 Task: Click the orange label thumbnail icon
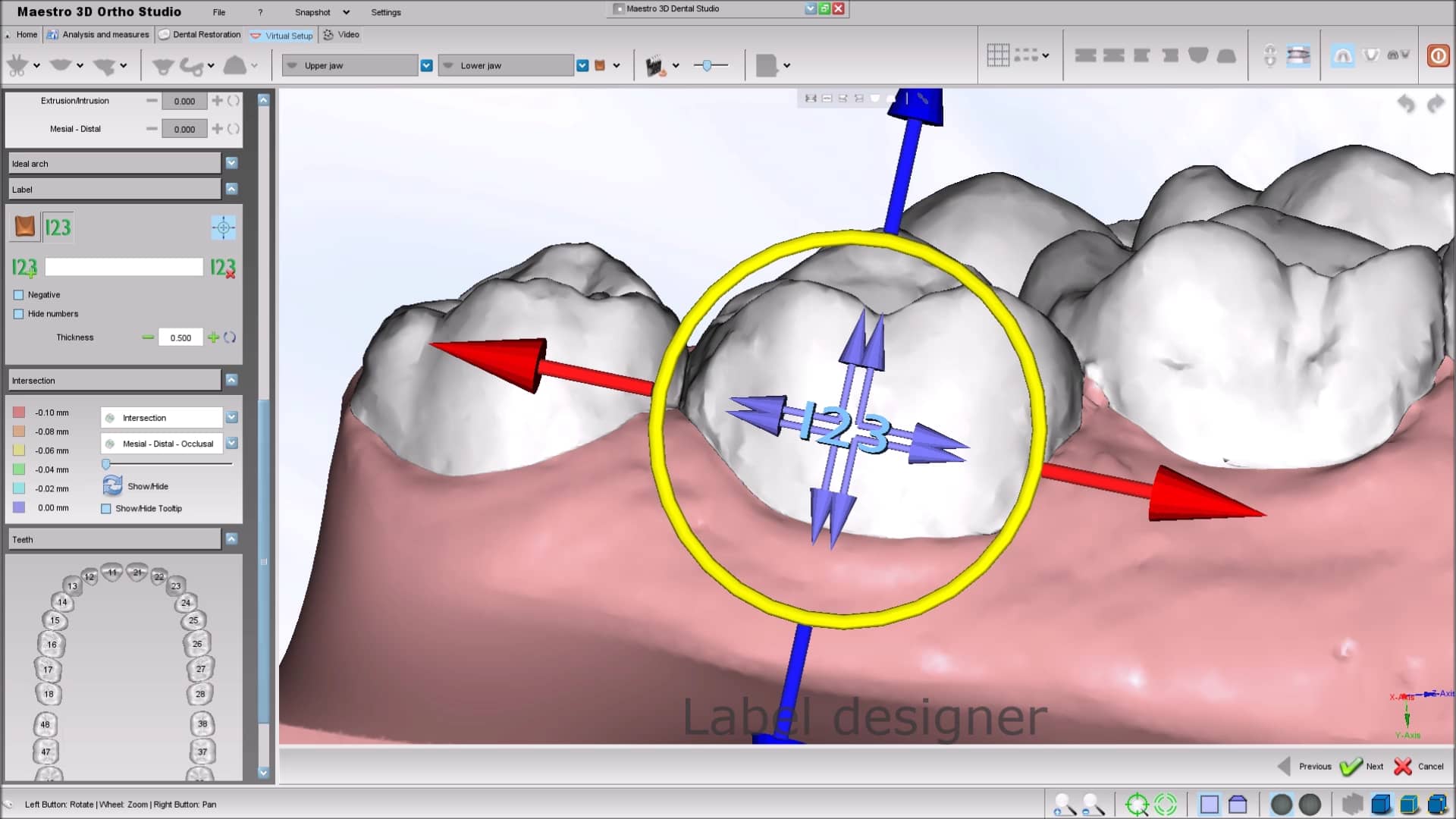point(24,226)
